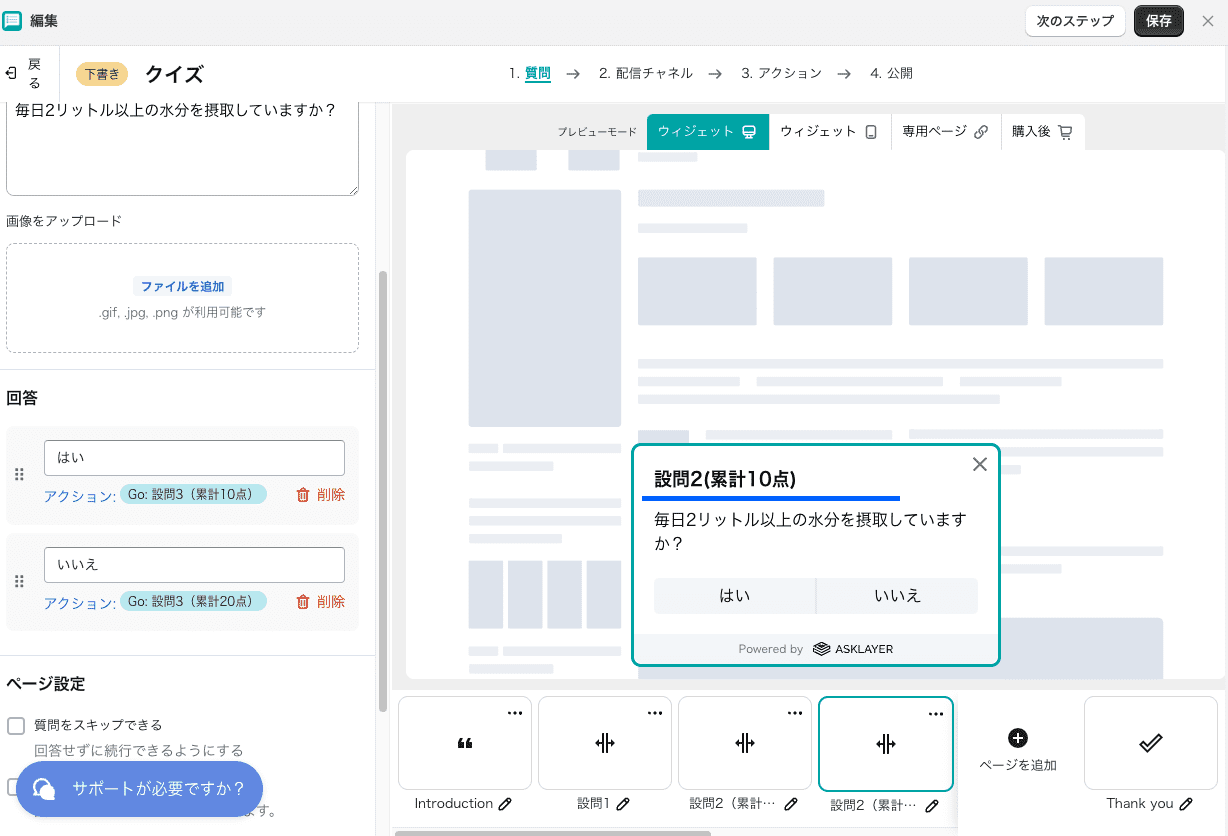The width and height of the screenshot is (1228, 836).
Task: Open the three-dot menu on the selected 設問2 card
Action: [x=936, y=713]
